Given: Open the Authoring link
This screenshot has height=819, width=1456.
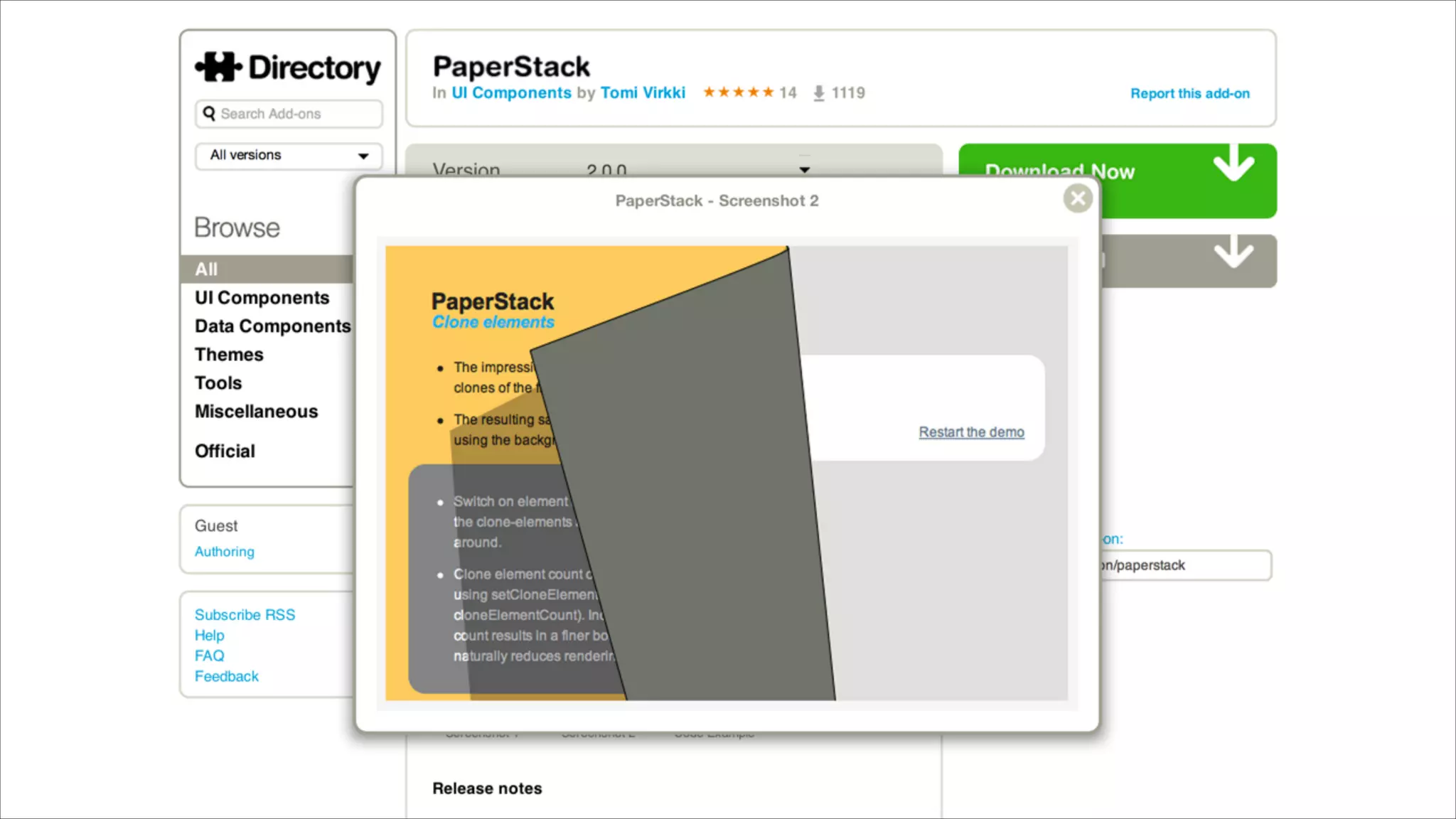Looking at the screenshot, I should tap(224, 552).
